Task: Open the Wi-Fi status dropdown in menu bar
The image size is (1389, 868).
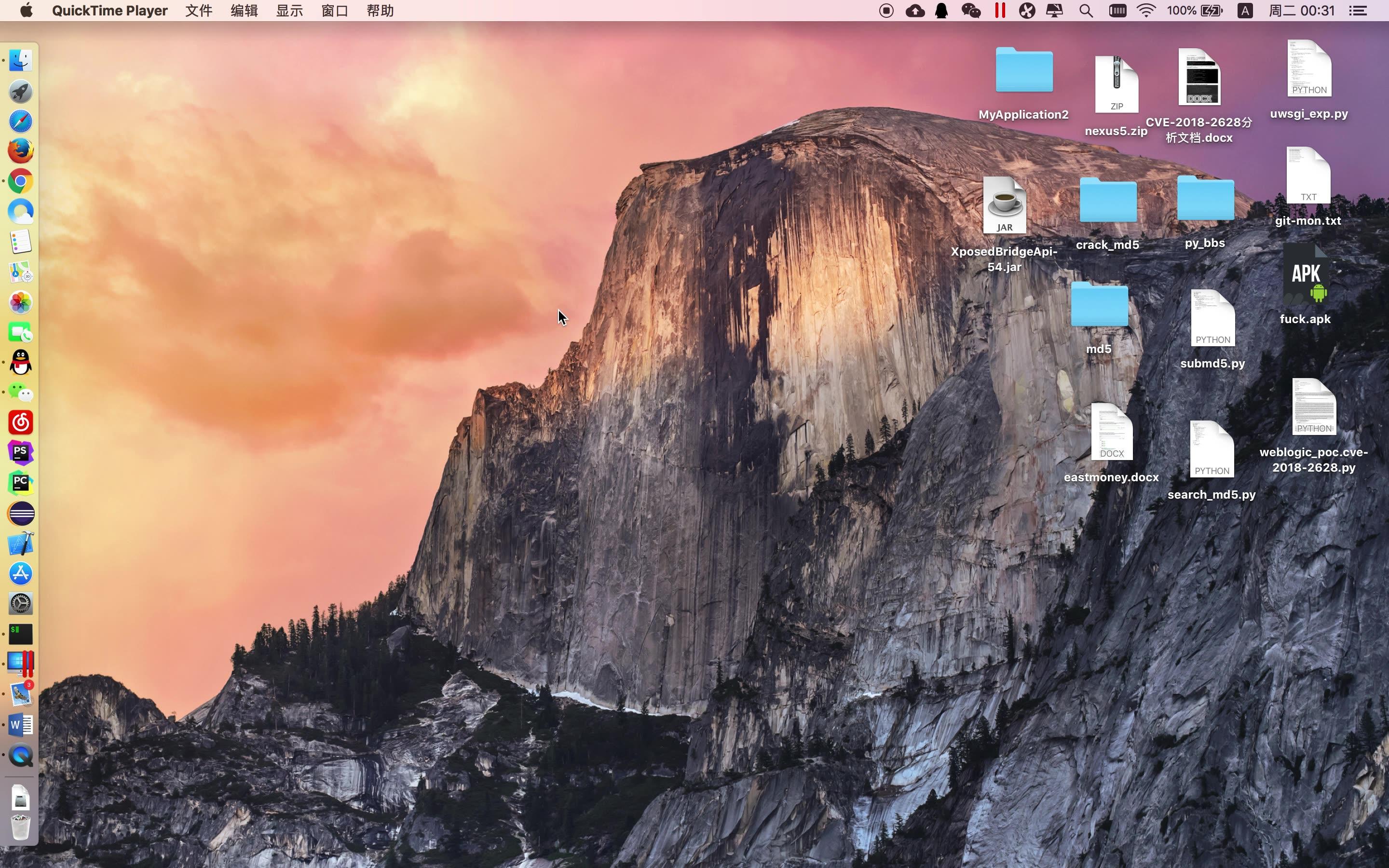Action: [x=1145, y=11]
